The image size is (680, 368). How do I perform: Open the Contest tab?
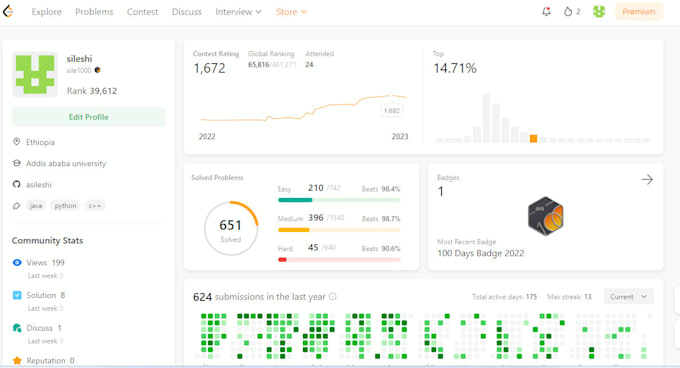(x=142, y=12)
